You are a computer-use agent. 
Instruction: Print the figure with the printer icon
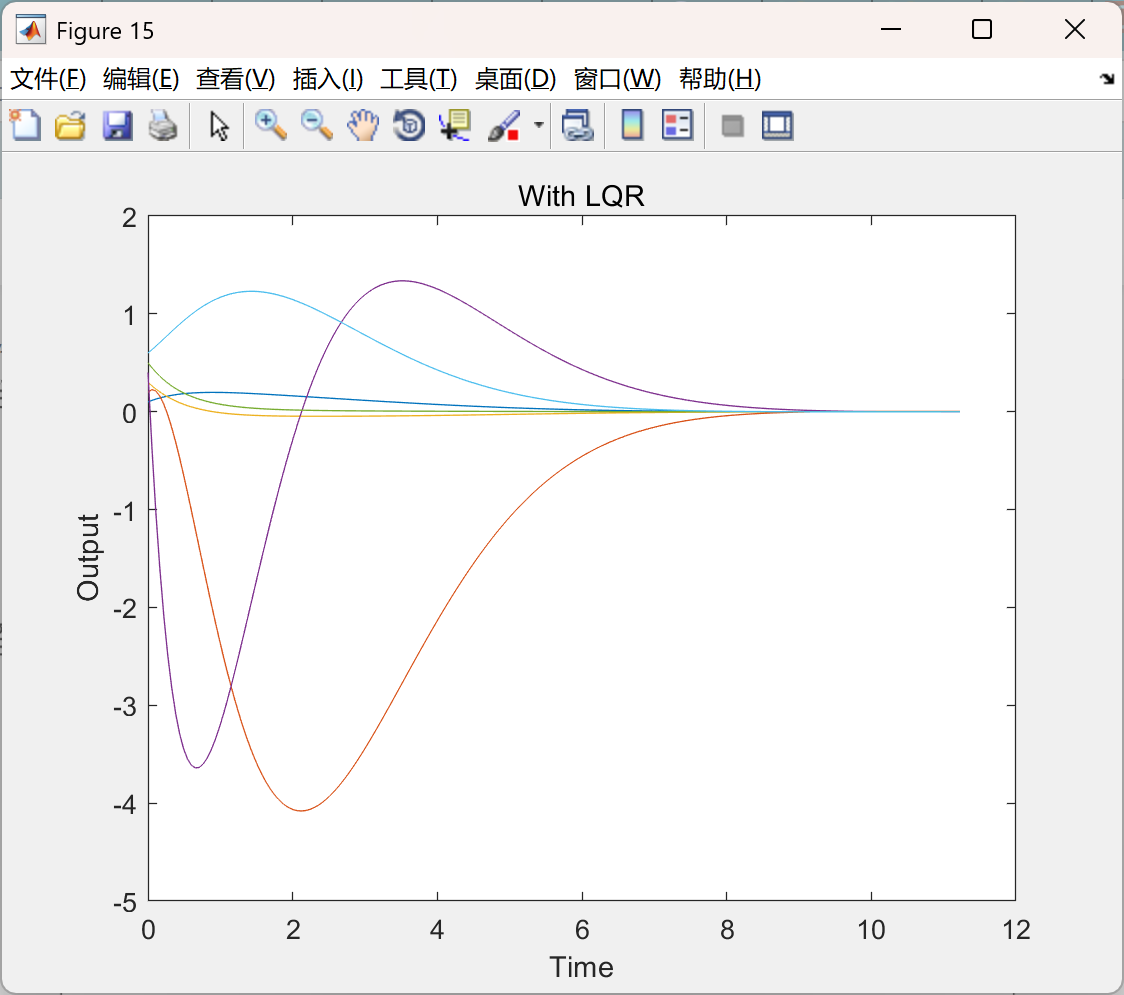163,125
